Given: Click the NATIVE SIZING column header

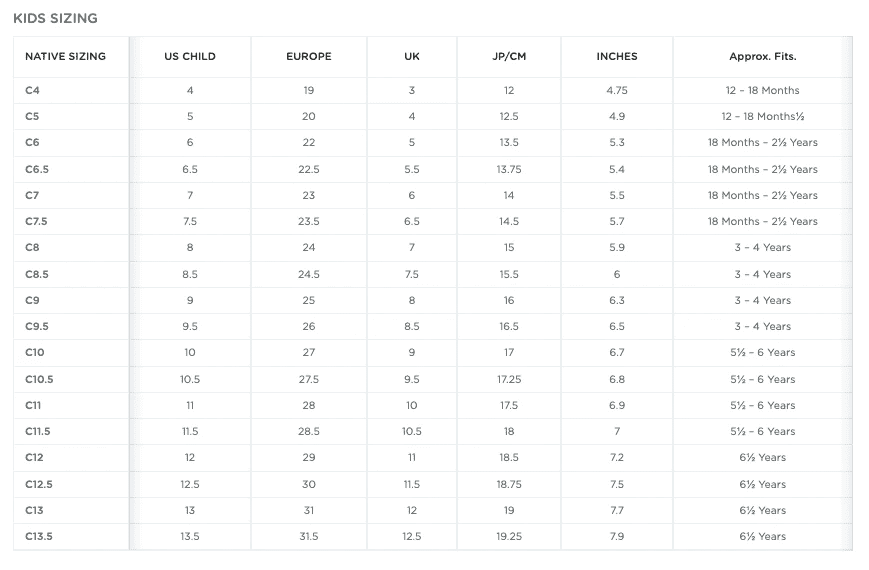Looking at the screenshot, I should tap(65, 57).
